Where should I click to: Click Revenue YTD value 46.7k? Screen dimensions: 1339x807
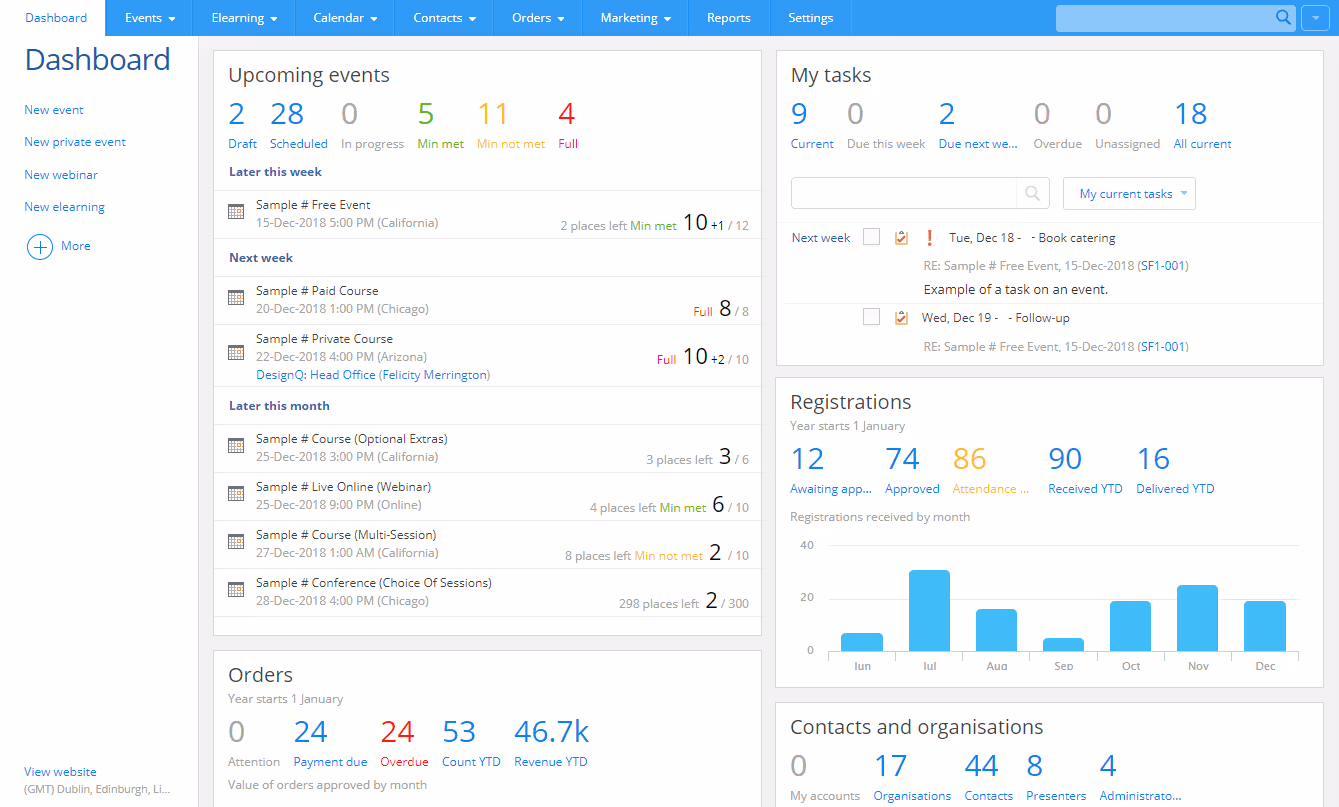[552, 731]
